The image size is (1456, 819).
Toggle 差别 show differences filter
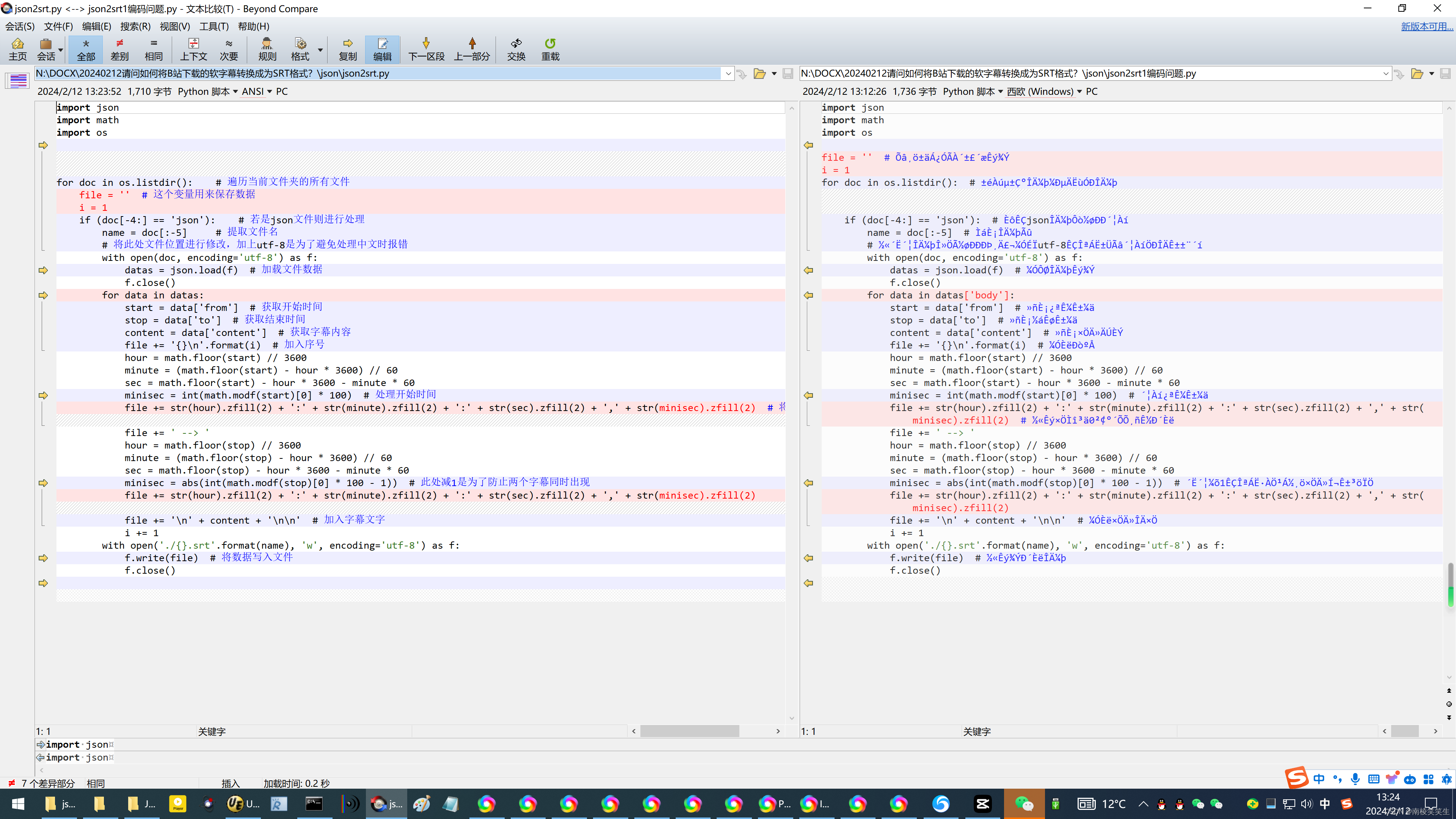(119, 49)
